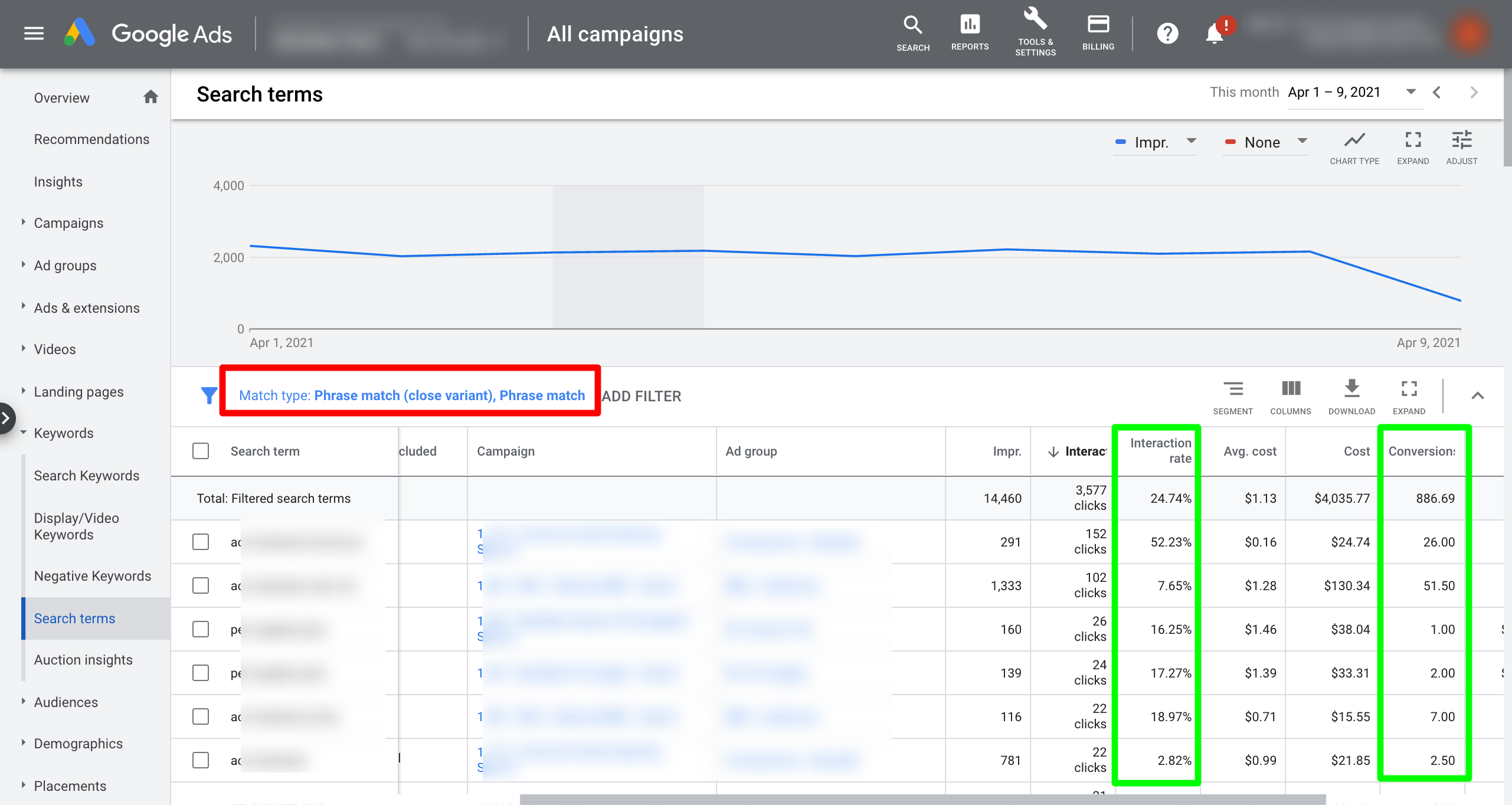Click the horizontal table scrollbar

pyautogui.click(x=922, y=800)
